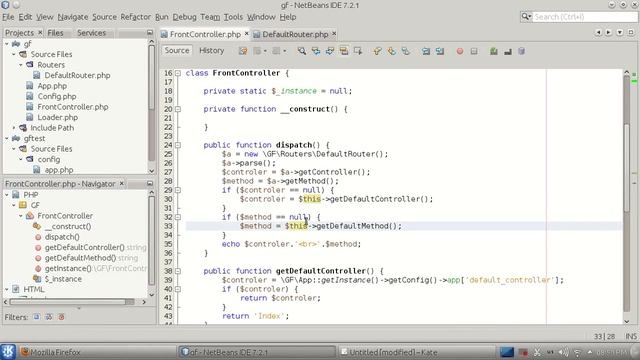Click Shift Line Left icon
The width and height of the screenshot is (640, 360).
(x=426, y=51)
